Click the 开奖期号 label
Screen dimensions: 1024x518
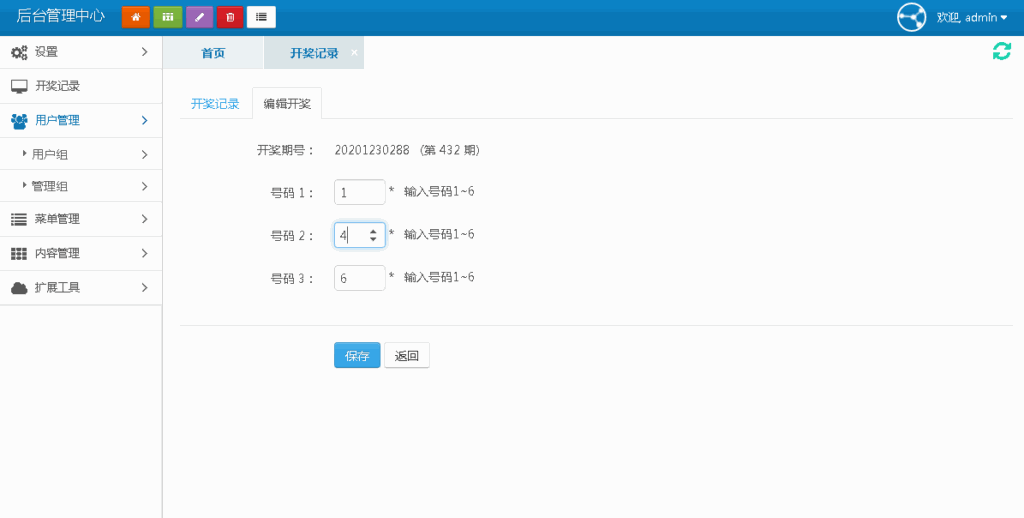coord(285,150)
